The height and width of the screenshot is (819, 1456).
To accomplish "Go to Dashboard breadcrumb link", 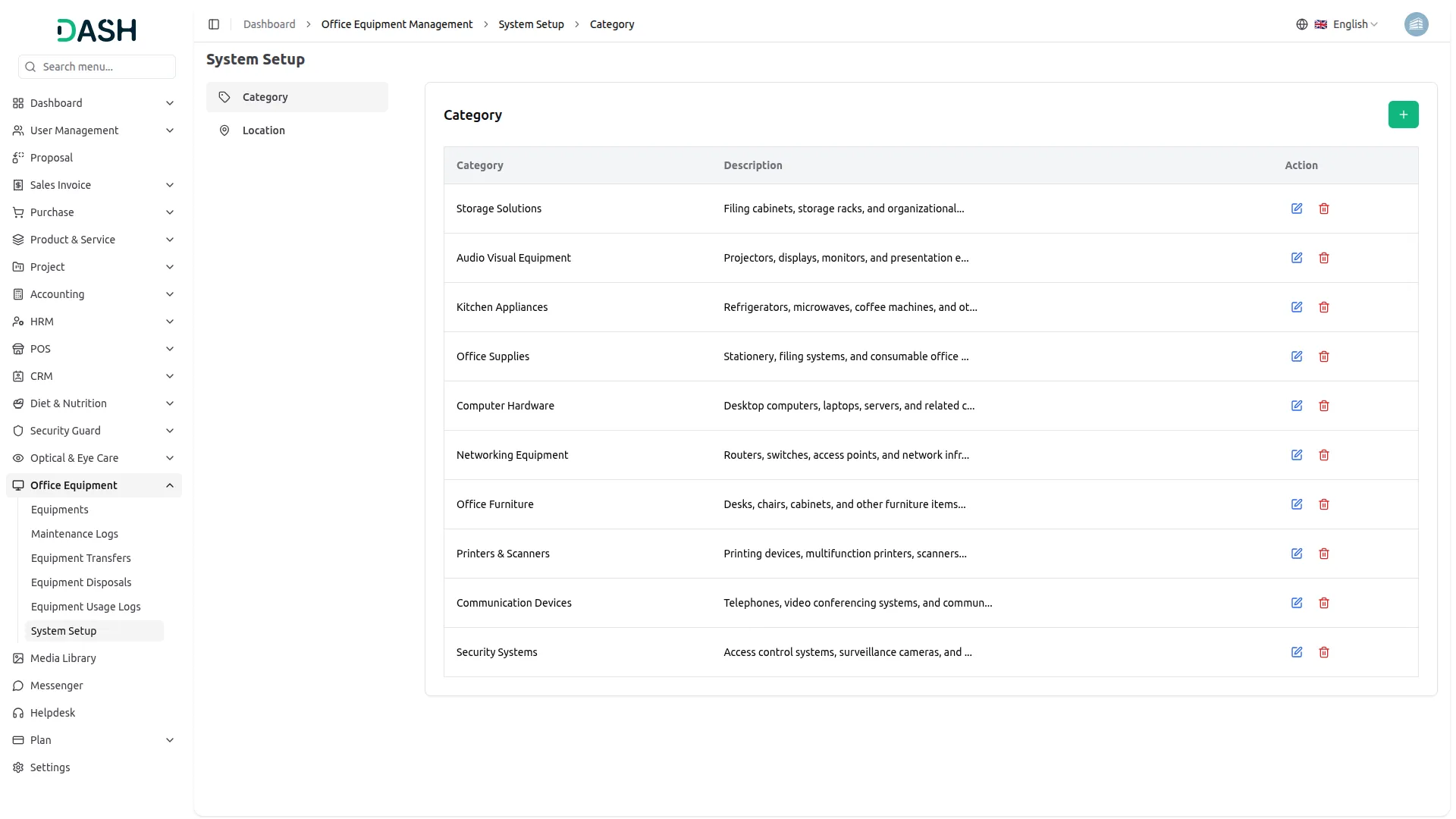I will 269,24.
